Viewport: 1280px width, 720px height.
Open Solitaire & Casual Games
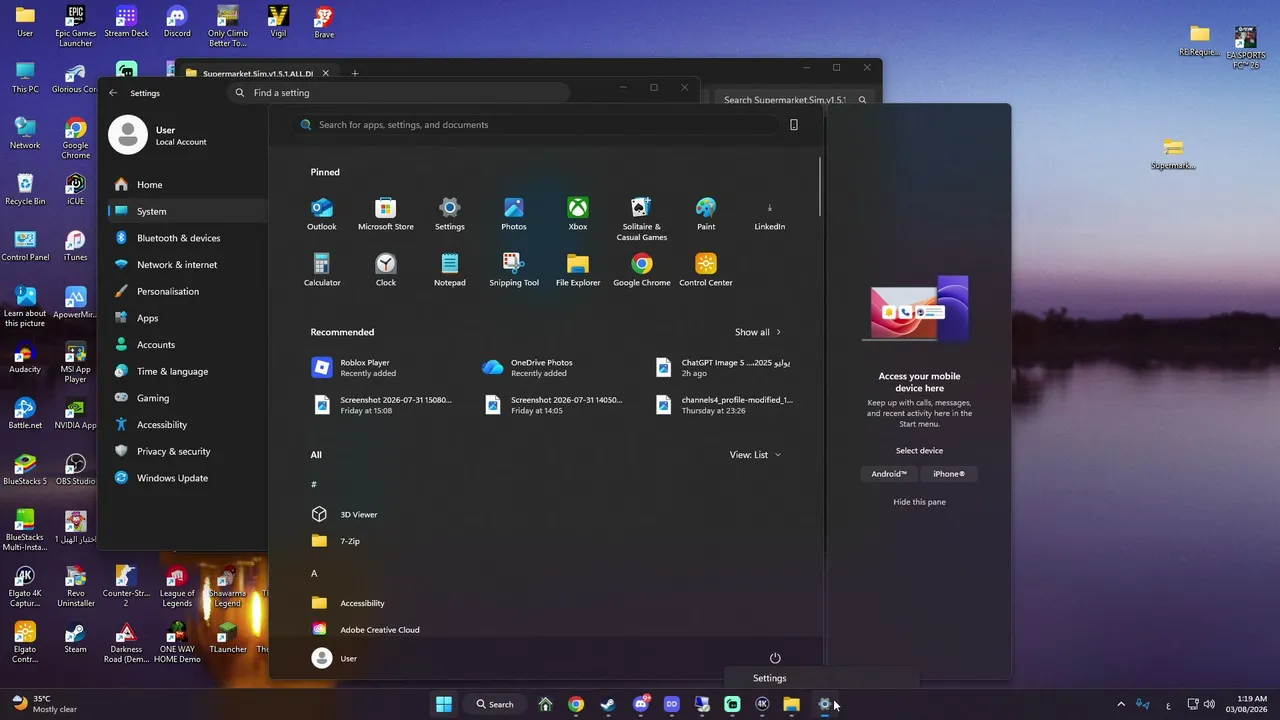pyautogui.click(x=641, y=219)
